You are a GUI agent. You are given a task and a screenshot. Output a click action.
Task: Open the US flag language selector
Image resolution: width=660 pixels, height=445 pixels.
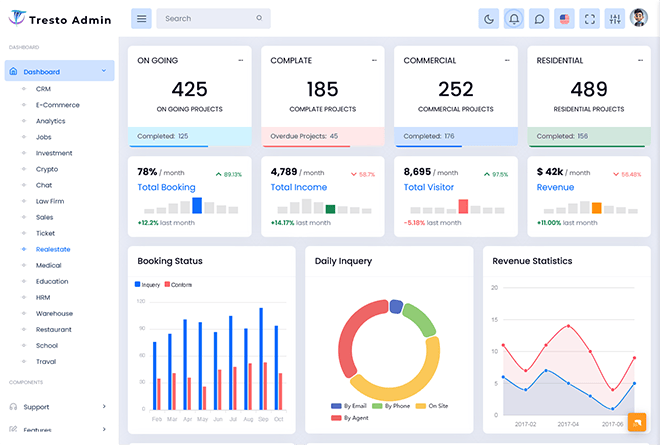(x=565, y=18)
